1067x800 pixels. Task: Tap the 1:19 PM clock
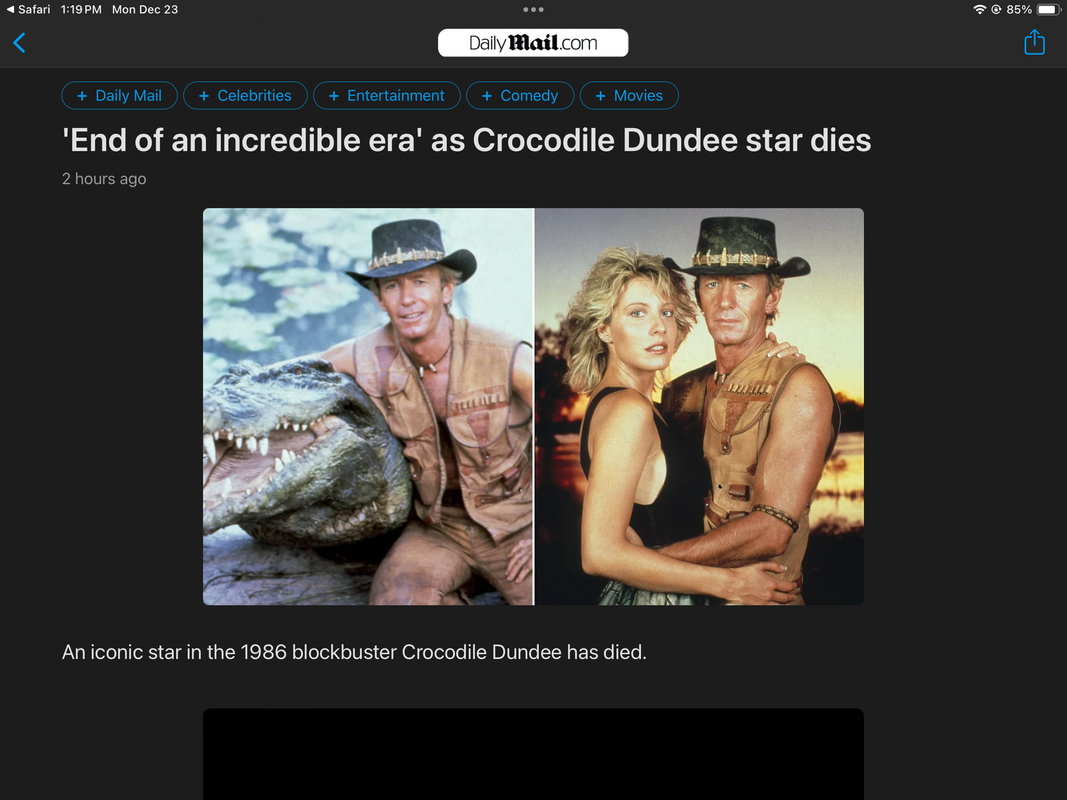pos(81,10)
